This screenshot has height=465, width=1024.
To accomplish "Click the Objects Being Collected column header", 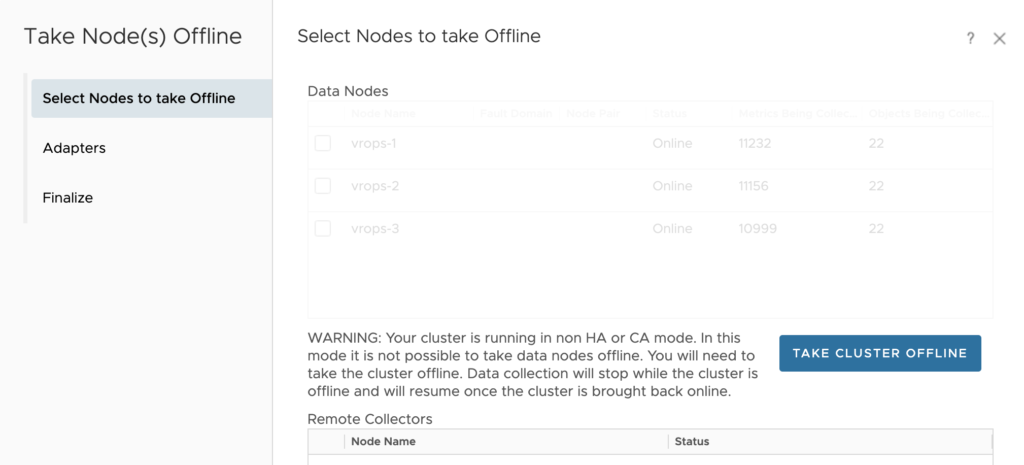I will [x=927, y=114].
